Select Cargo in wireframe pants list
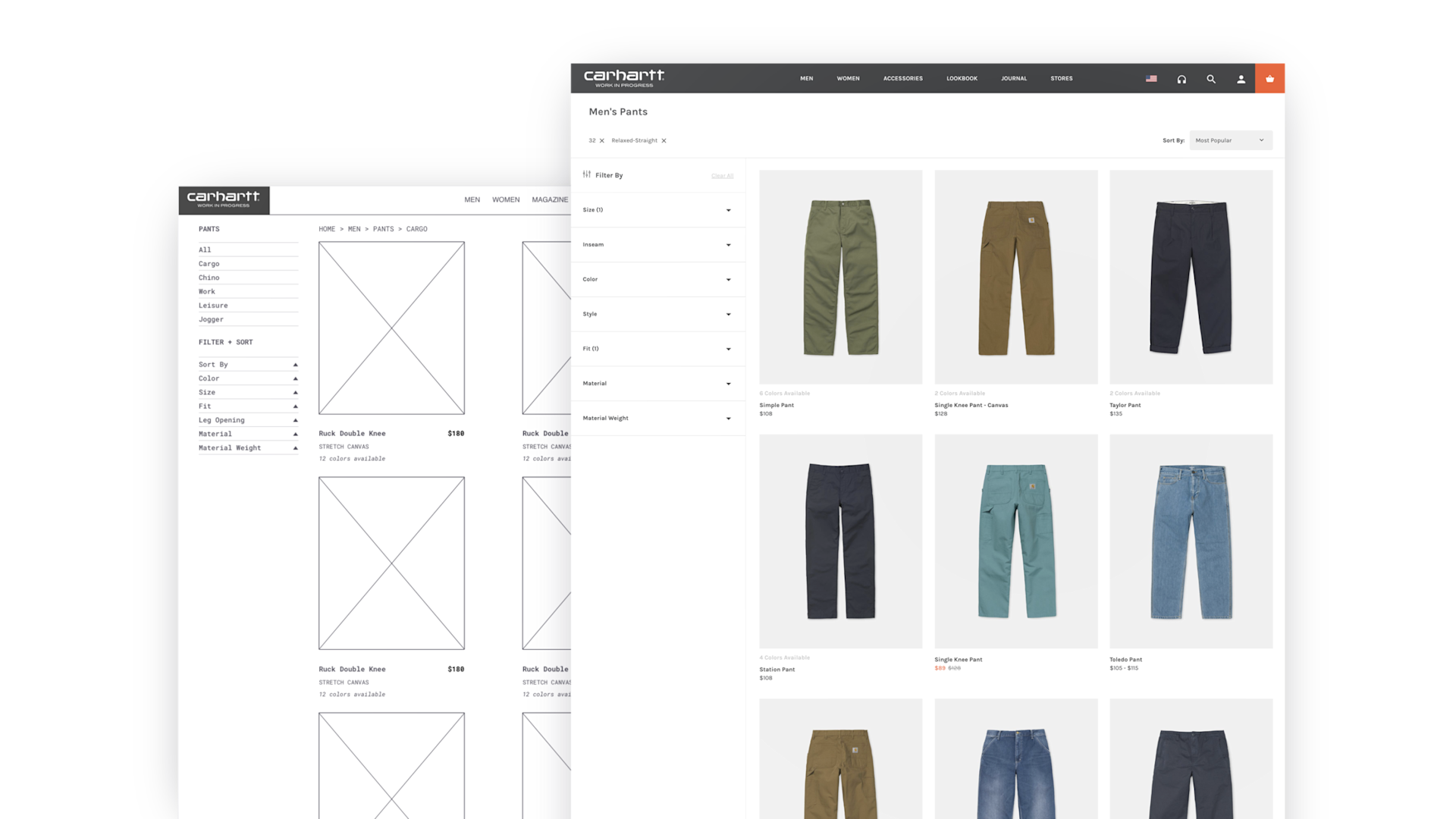1456x819 pixels. (x=209, y=264)
